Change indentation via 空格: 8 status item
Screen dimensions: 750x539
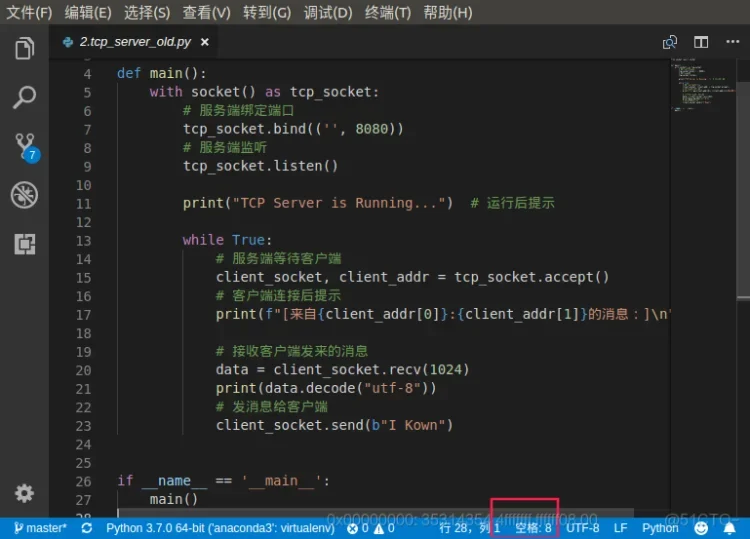(533, 528)
